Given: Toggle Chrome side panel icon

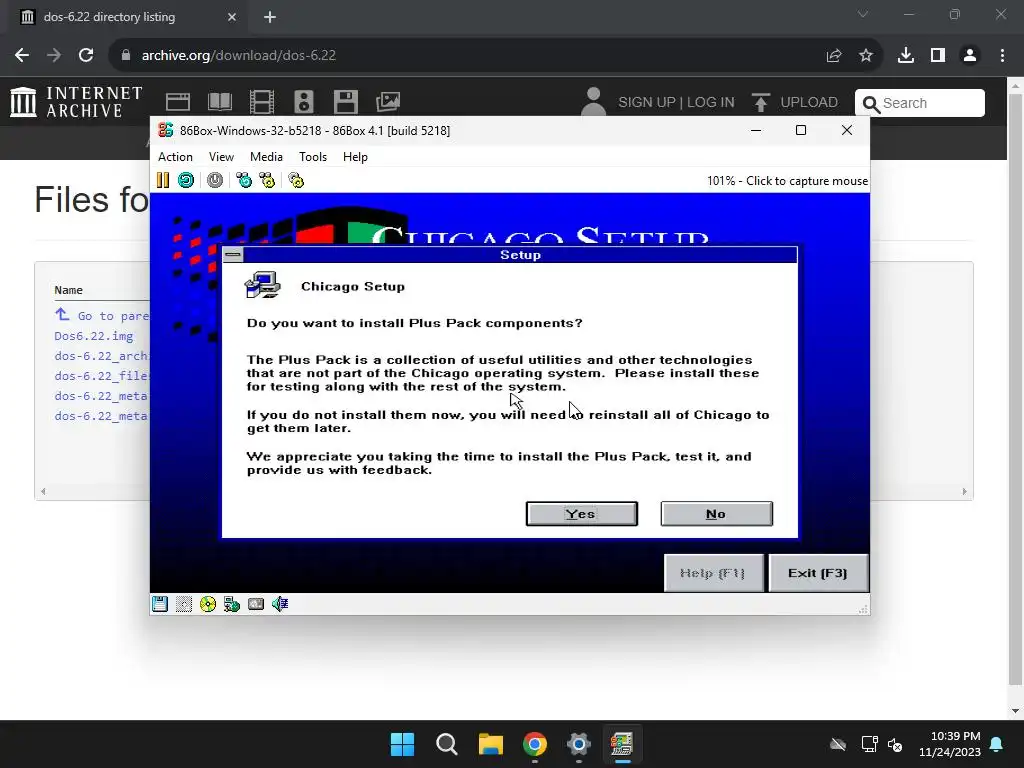Looking at the screenshot, I should point(938,56).
